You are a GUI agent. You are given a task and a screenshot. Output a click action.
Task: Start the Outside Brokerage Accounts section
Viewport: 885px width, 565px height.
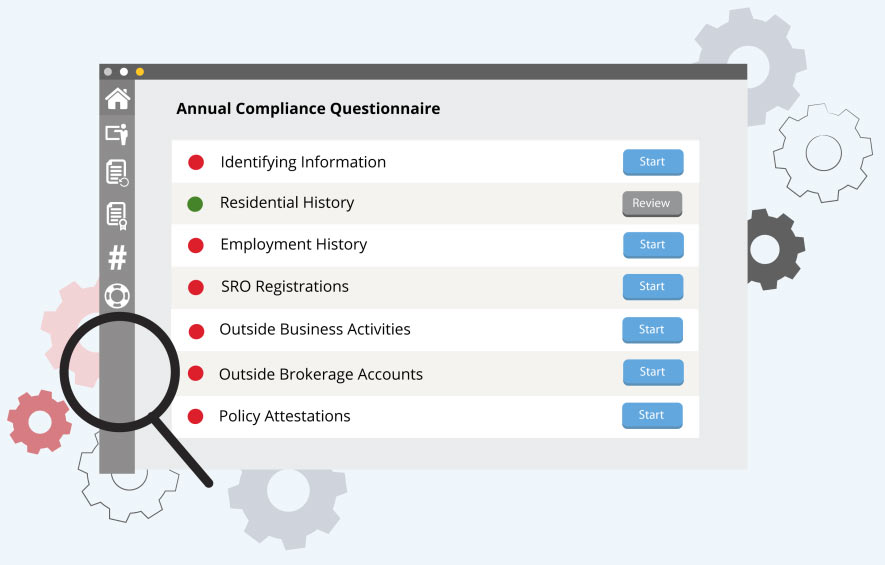pyautogui.click(x=653, y=372)
